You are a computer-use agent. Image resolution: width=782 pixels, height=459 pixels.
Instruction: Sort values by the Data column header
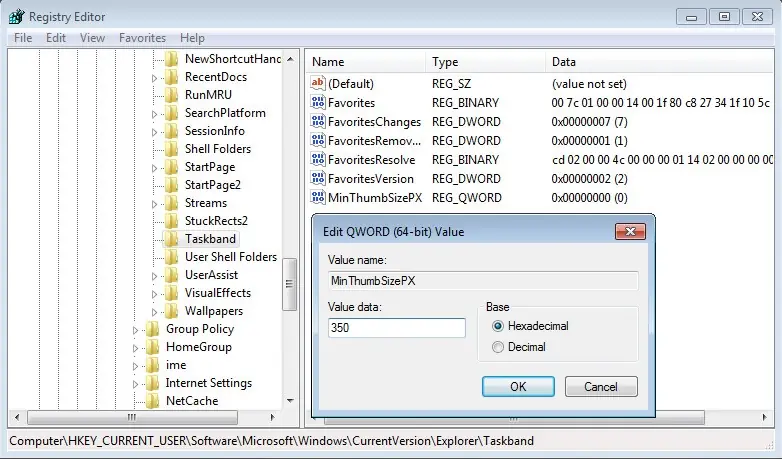click(660, 62)
